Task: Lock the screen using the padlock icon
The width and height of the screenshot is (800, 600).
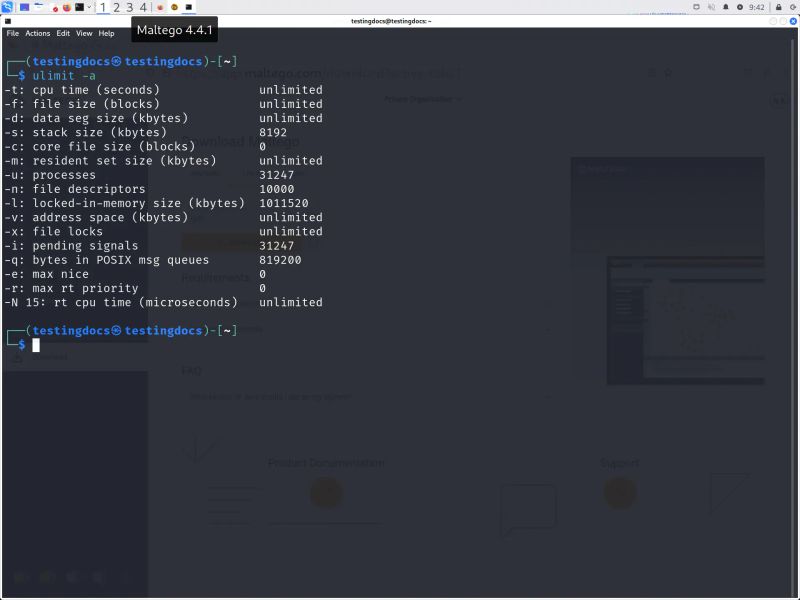Action: tap(779, 5)
